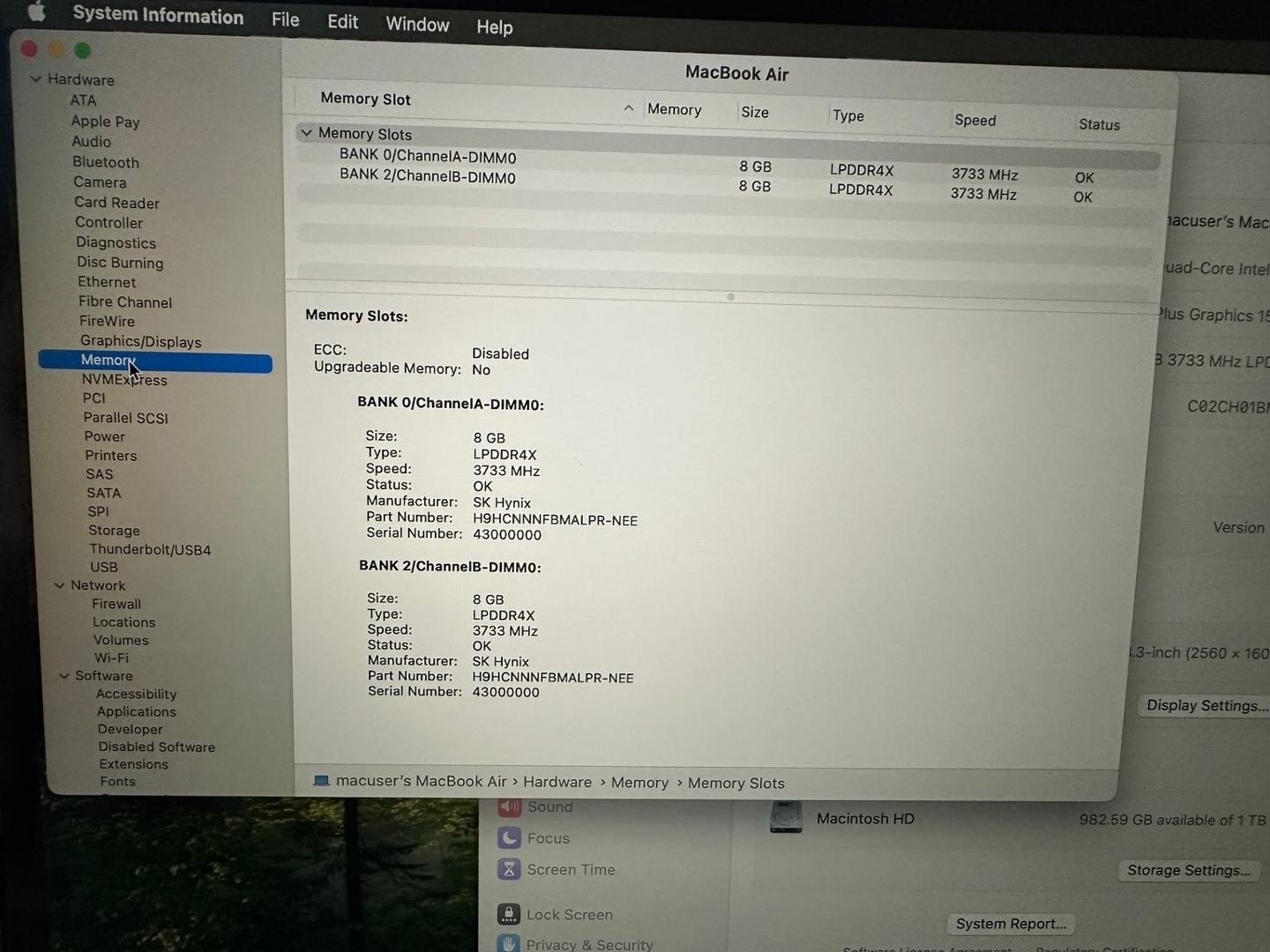Open Focus in System Settings sidebar
Screen dimensions: 1270x952
click(534, 838)
